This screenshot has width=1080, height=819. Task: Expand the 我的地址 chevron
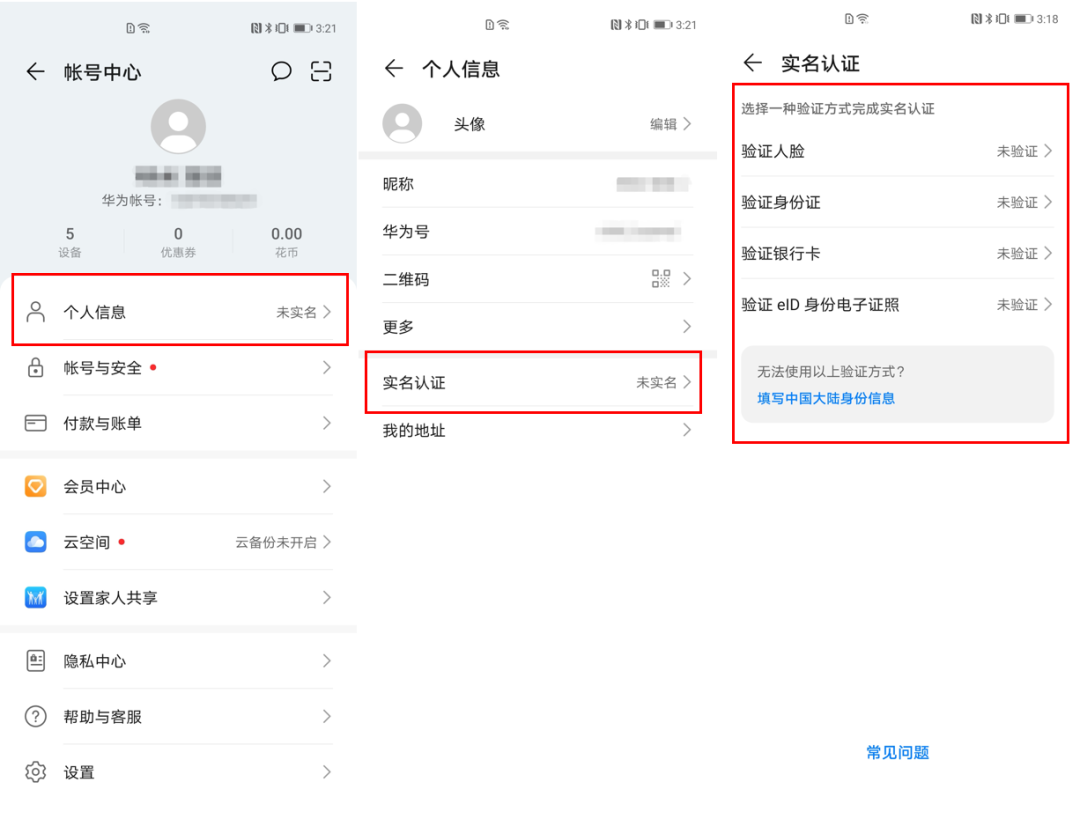tap(686, 430)
